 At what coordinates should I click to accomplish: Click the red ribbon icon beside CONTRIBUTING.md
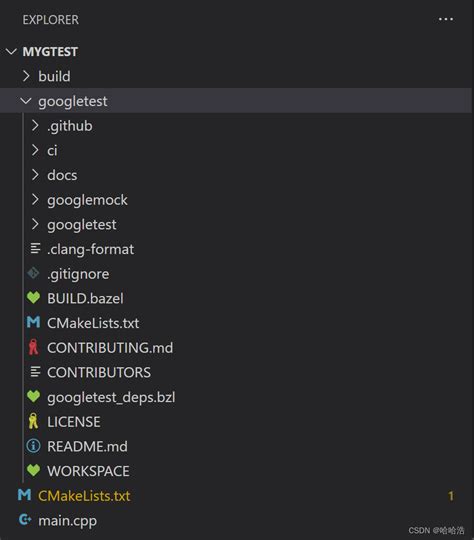pyautogui.click(x=33, y=347)
